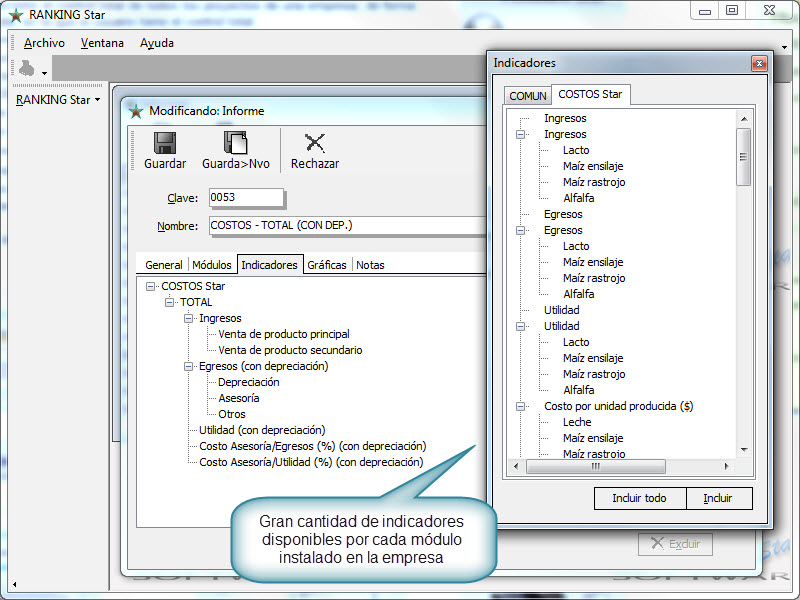Select 'Leche' in the Indicadores list

tap(577, 422)
